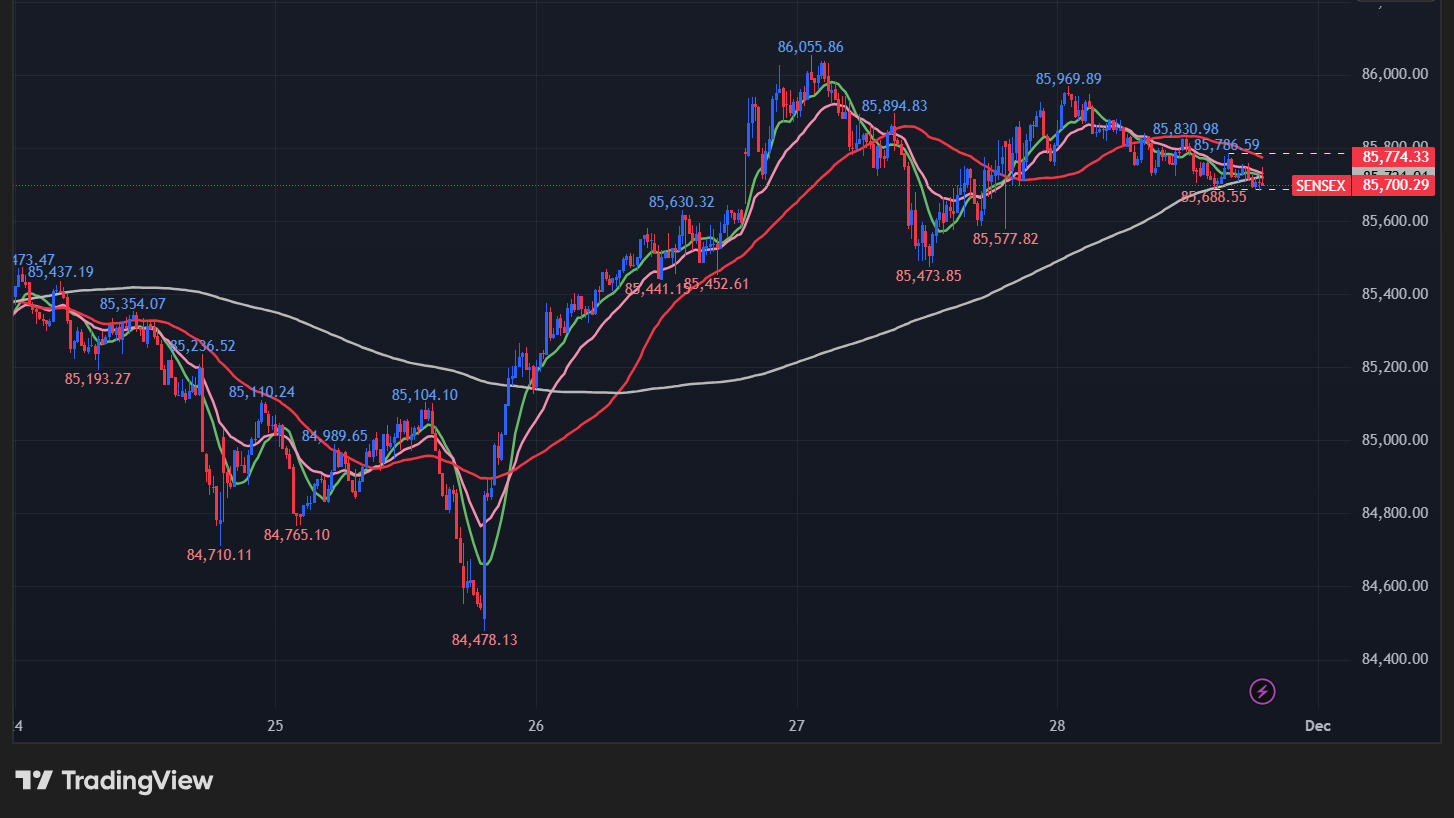The image size is (1454, 818).
Task: Click the 84,478.13 swing low label
Action: pos(484,640)
